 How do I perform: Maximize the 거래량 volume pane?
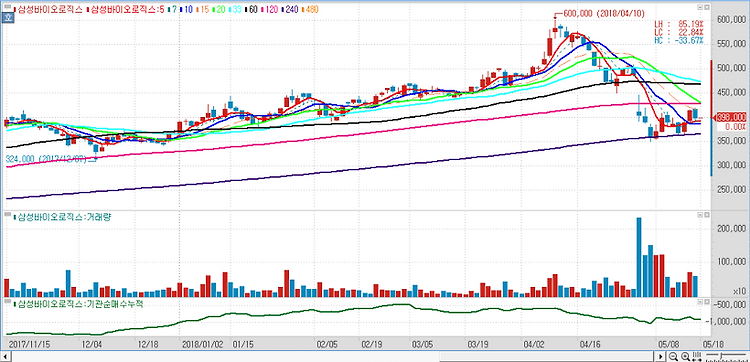[706, 216]
